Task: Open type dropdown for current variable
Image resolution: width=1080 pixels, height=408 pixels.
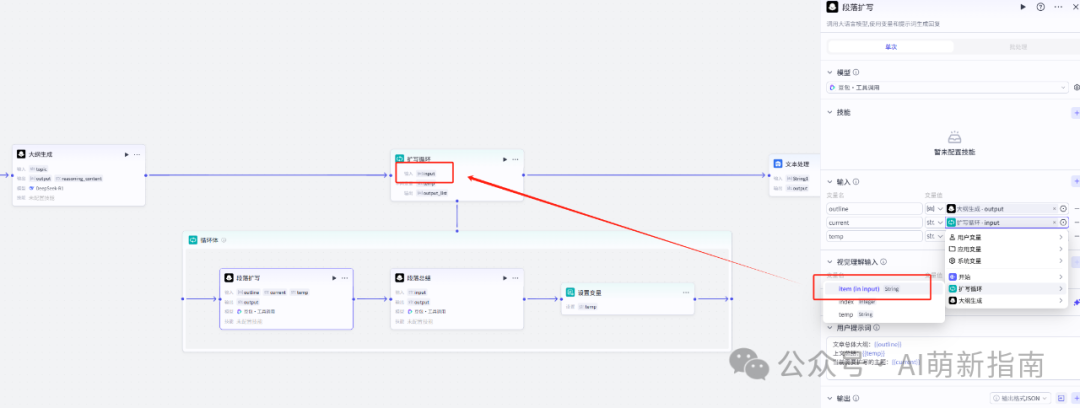Action: tap(934, 223)
